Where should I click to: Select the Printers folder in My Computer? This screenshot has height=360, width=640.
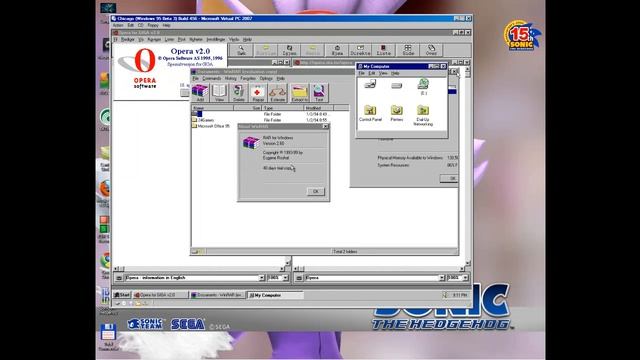(396, 113)
